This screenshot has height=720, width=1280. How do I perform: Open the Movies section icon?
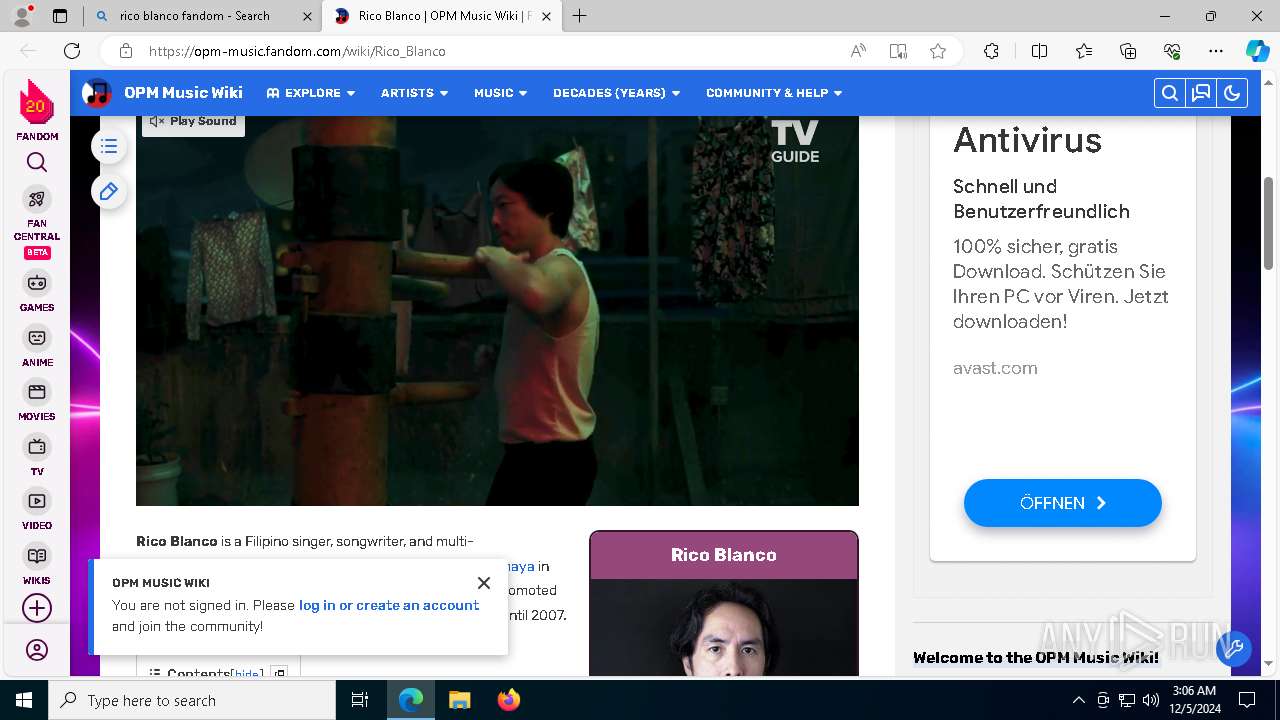[37, 391]
